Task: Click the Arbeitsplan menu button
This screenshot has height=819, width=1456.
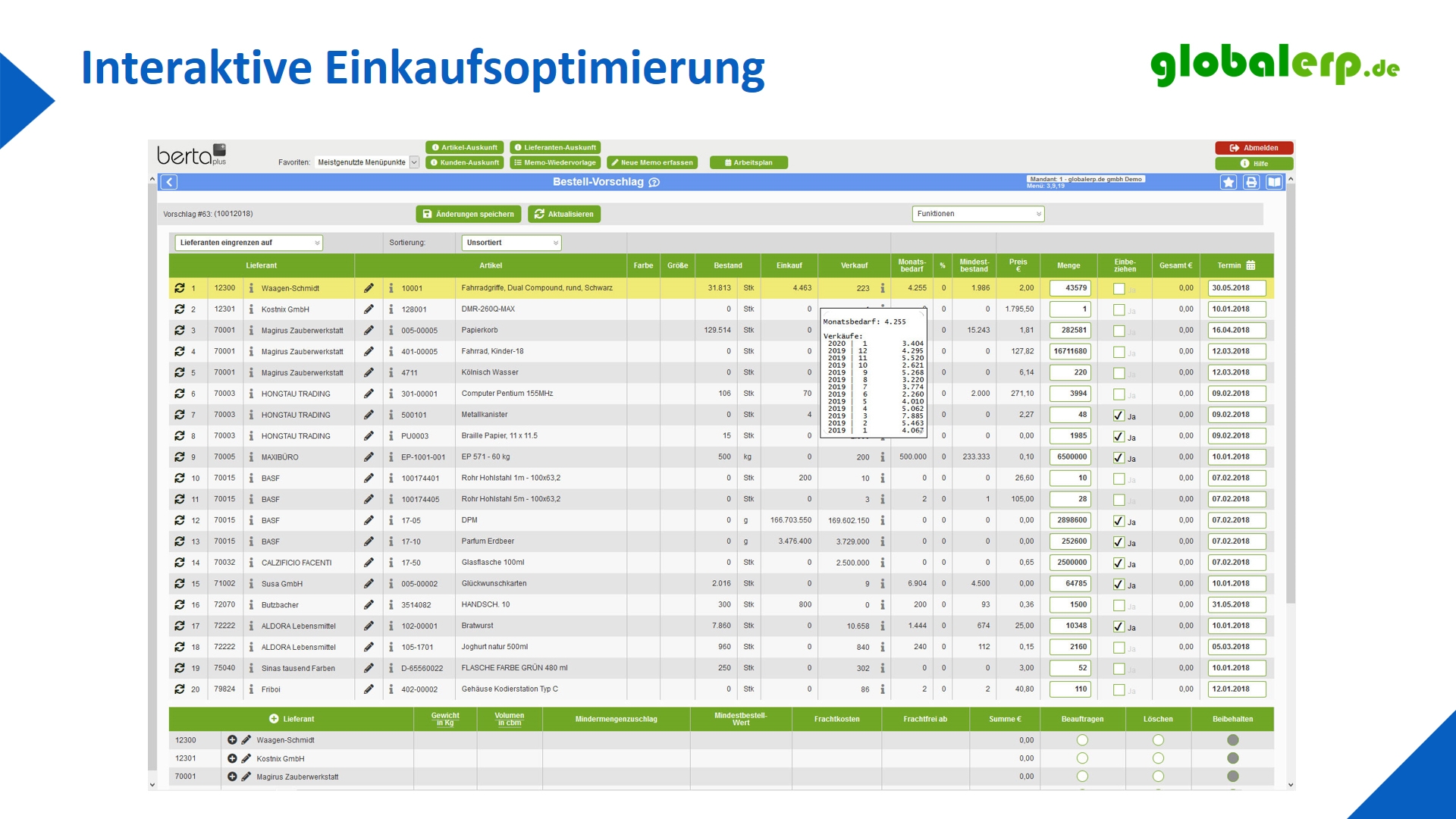Action: [x=748, y=162]
